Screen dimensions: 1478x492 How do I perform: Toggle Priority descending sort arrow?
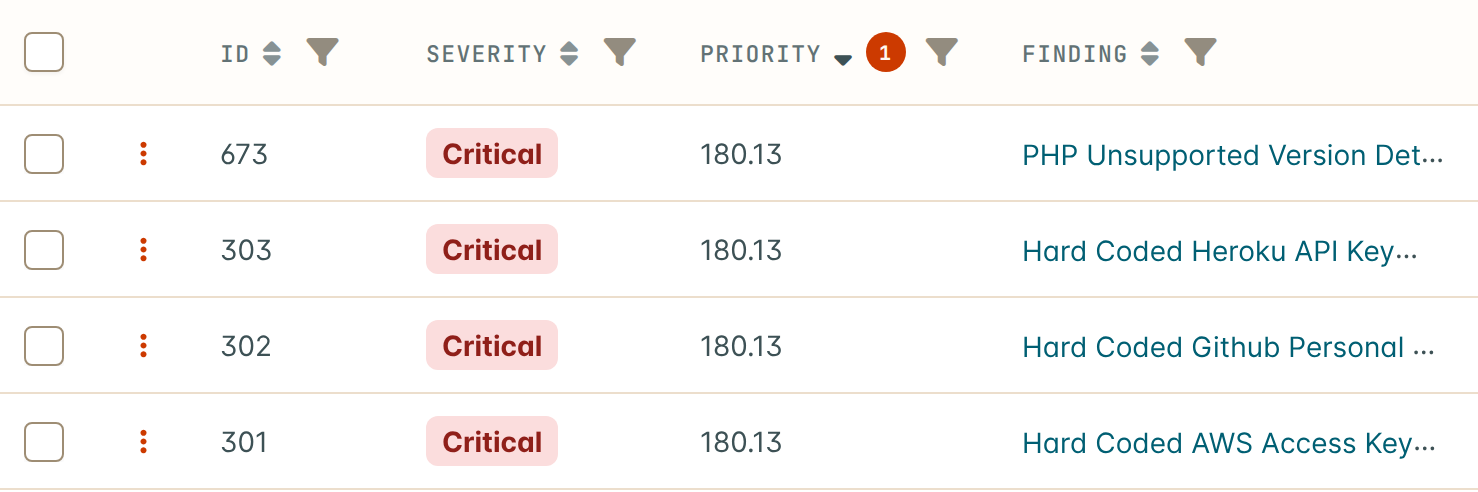(843, 60)
